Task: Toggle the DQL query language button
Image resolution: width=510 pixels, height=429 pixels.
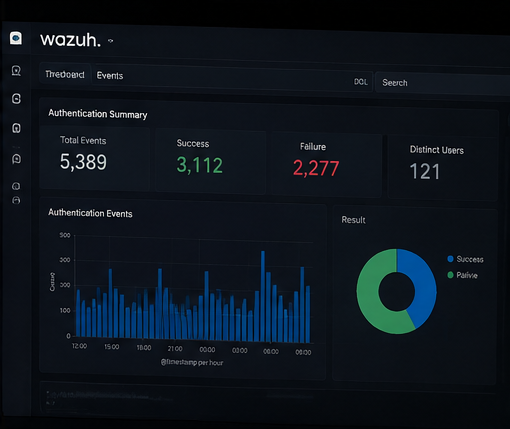Action: click(361, 82)
